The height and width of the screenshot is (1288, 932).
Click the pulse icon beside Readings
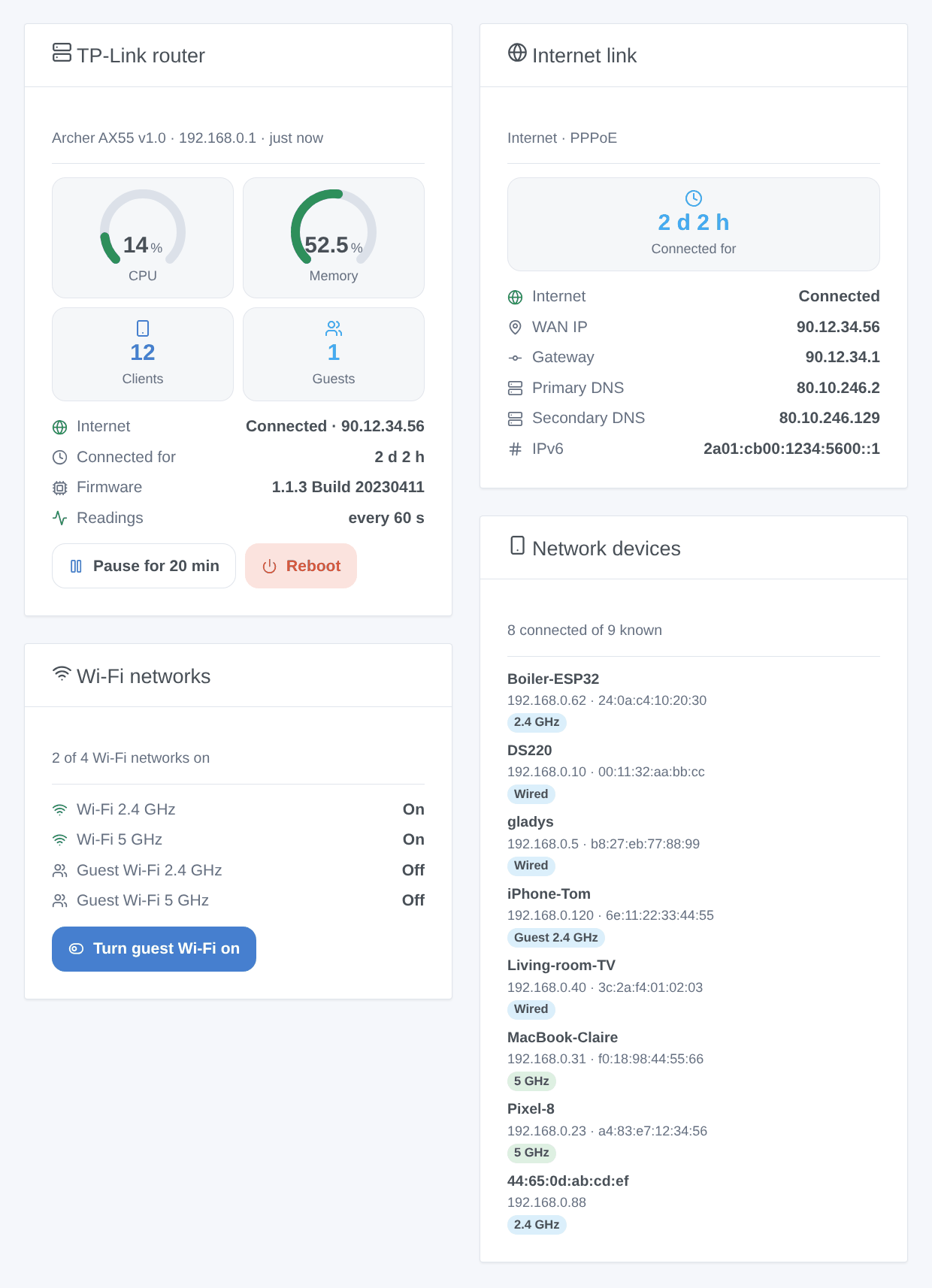(60, 519)
